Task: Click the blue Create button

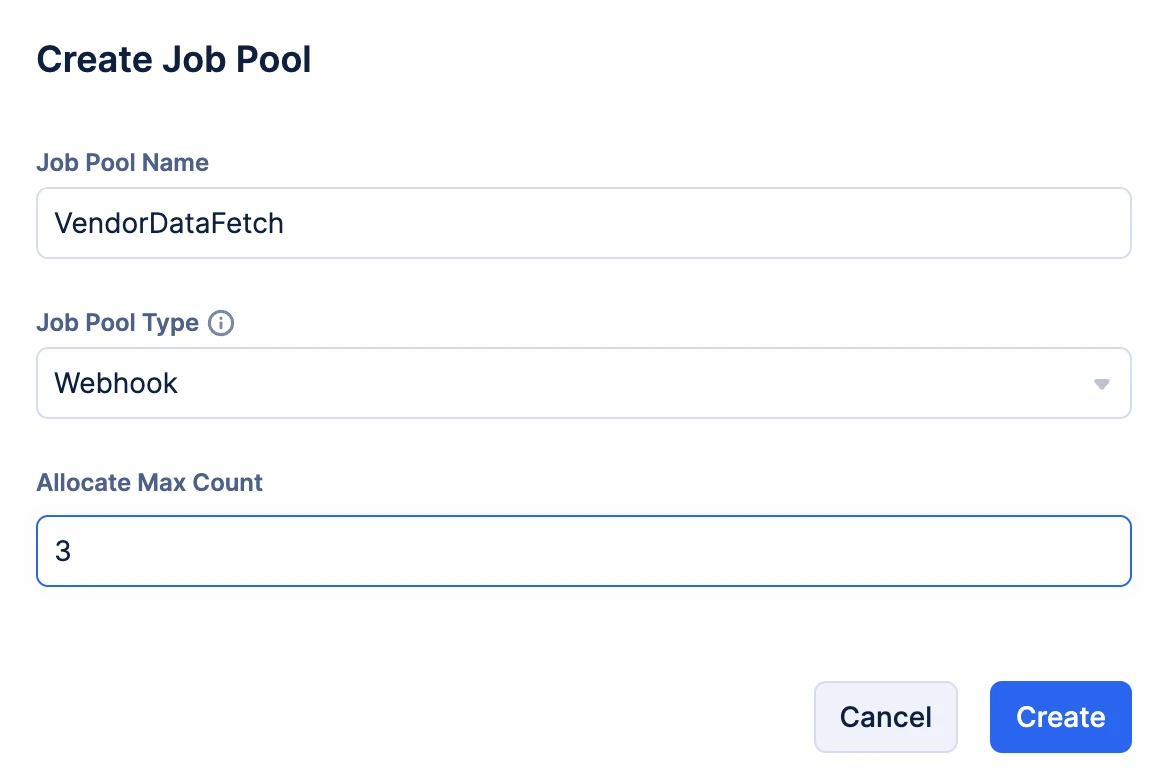Action: click(x=1060, y=717)
